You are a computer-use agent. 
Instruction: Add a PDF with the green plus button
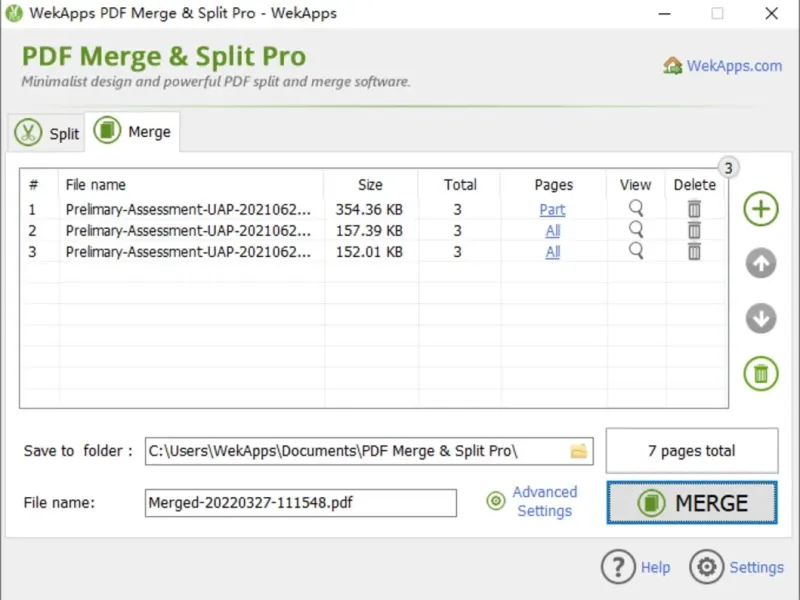pos(761,209)
